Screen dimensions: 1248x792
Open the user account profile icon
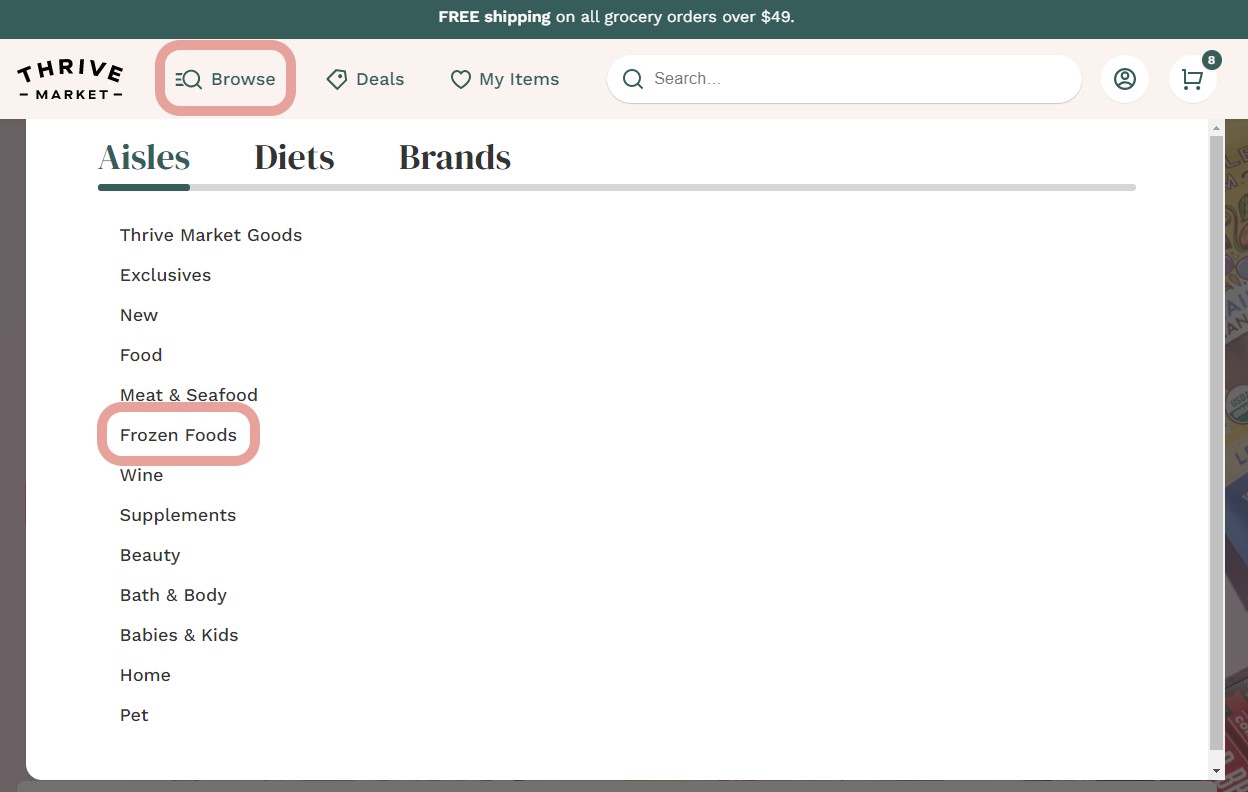click(x=1125, y=79)
